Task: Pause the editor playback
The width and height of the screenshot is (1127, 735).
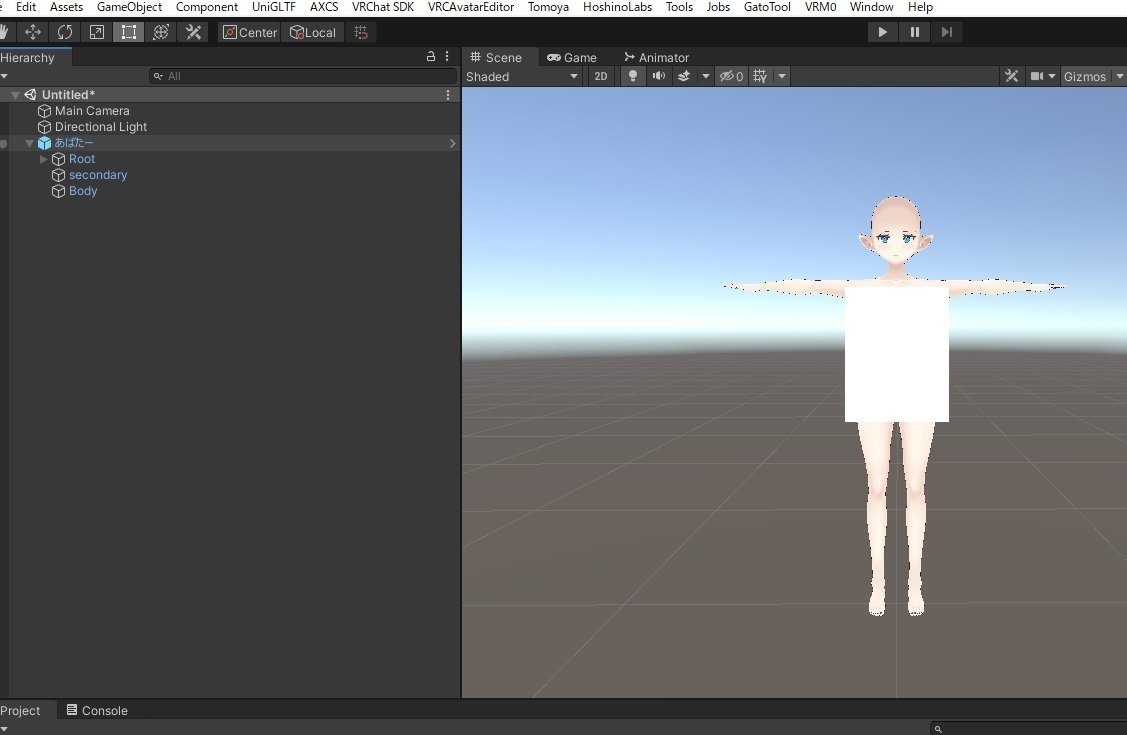Action: coord(914,31)
